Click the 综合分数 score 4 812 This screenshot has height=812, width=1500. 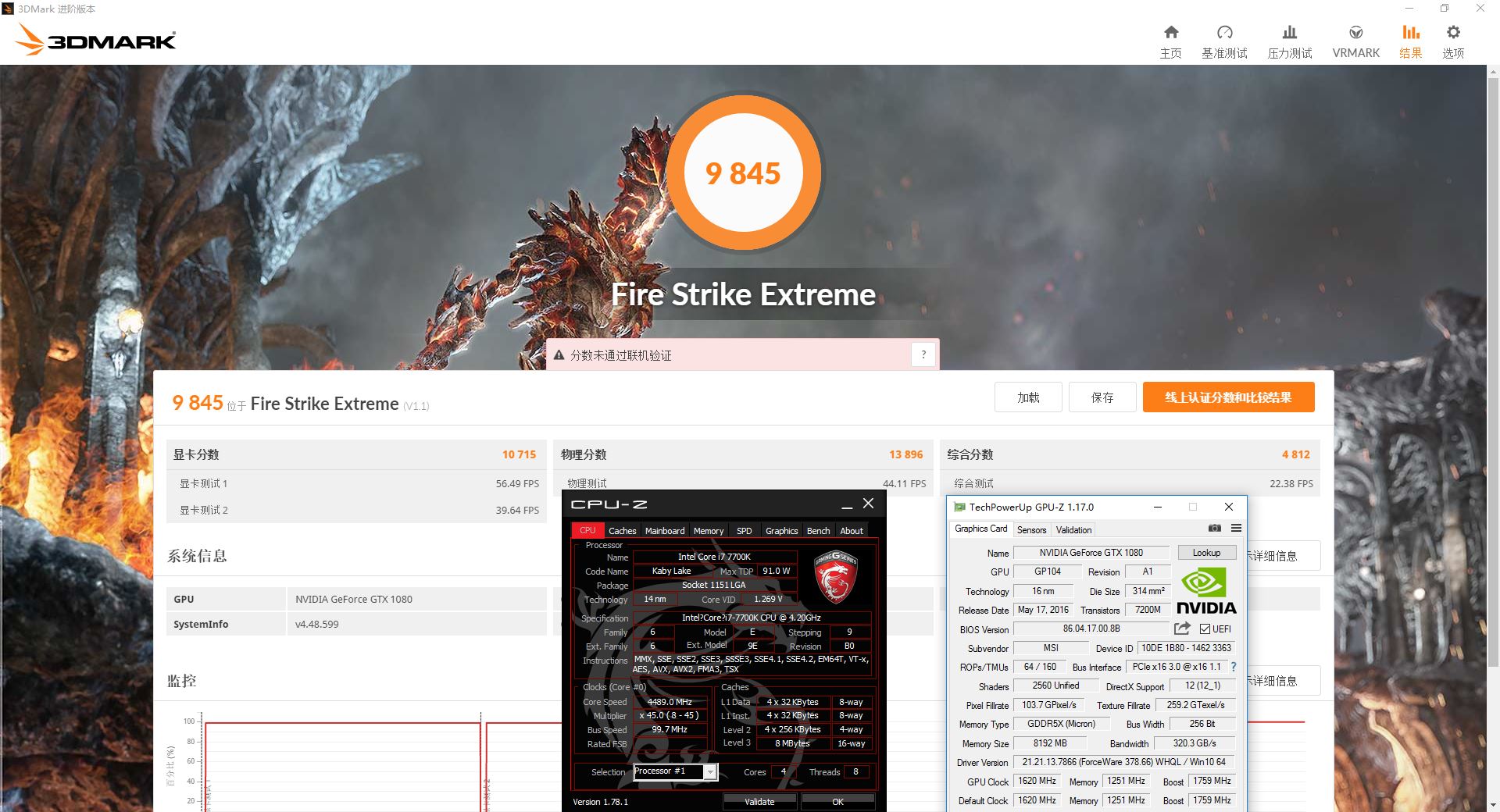click(x=1295, y=454)
